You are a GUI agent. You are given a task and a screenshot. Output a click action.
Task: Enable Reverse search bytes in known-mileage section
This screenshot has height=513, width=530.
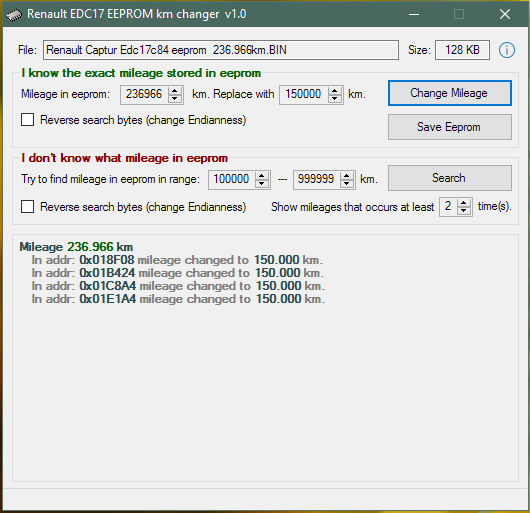[x=27, y=120]
